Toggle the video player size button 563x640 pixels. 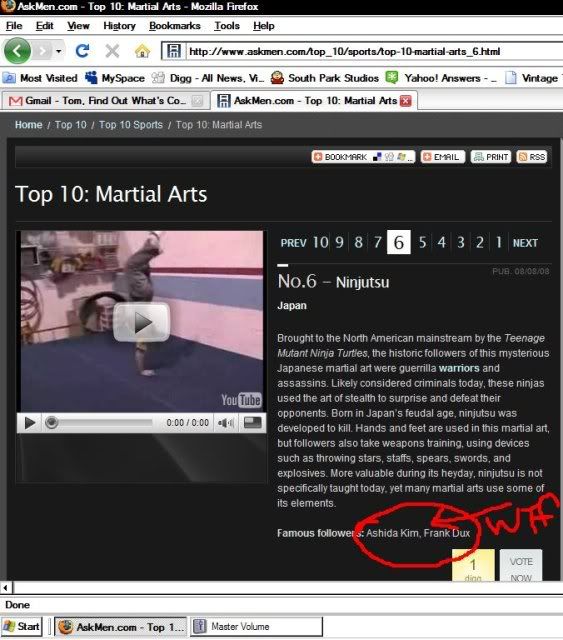[252, 422]
